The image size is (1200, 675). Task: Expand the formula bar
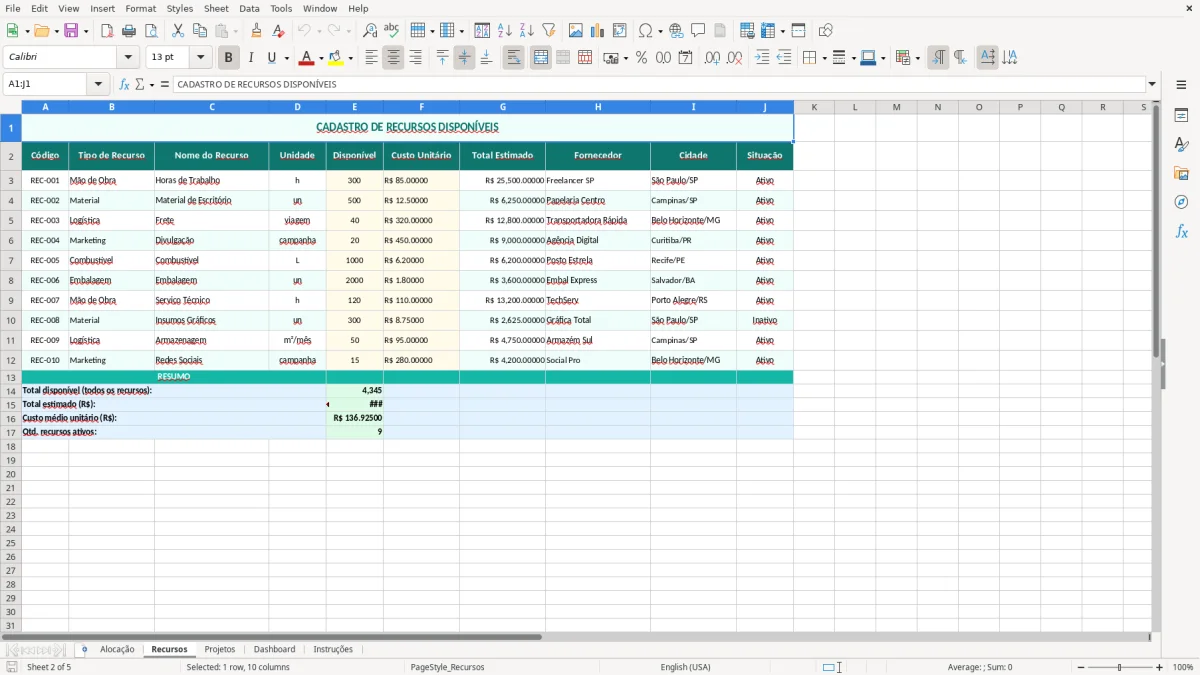(1153, 84)
